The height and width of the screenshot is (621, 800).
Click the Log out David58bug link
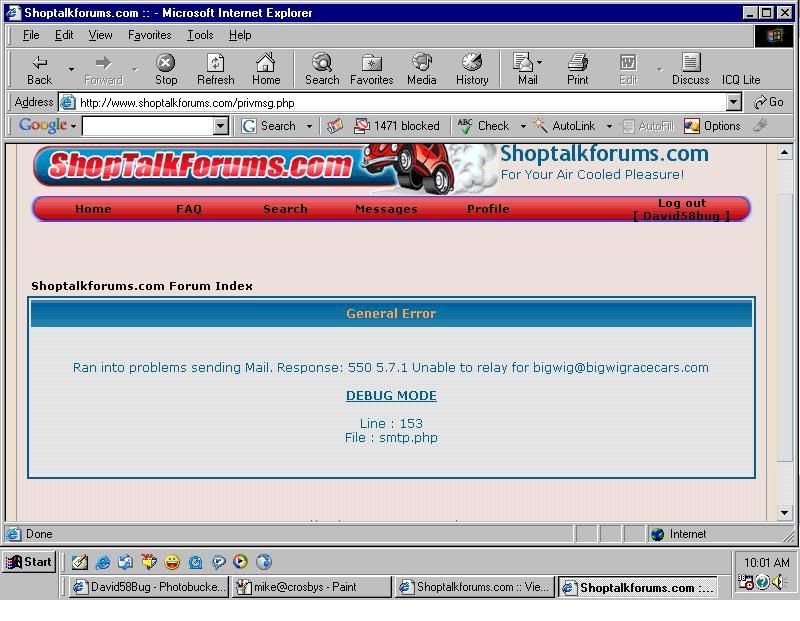click(682, 209)
